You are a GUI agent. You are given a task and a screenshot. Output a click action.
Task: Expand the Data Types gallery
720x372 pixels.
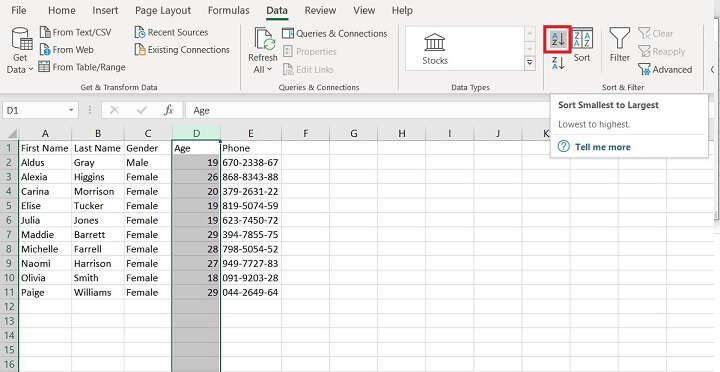(x=530, y=63)
